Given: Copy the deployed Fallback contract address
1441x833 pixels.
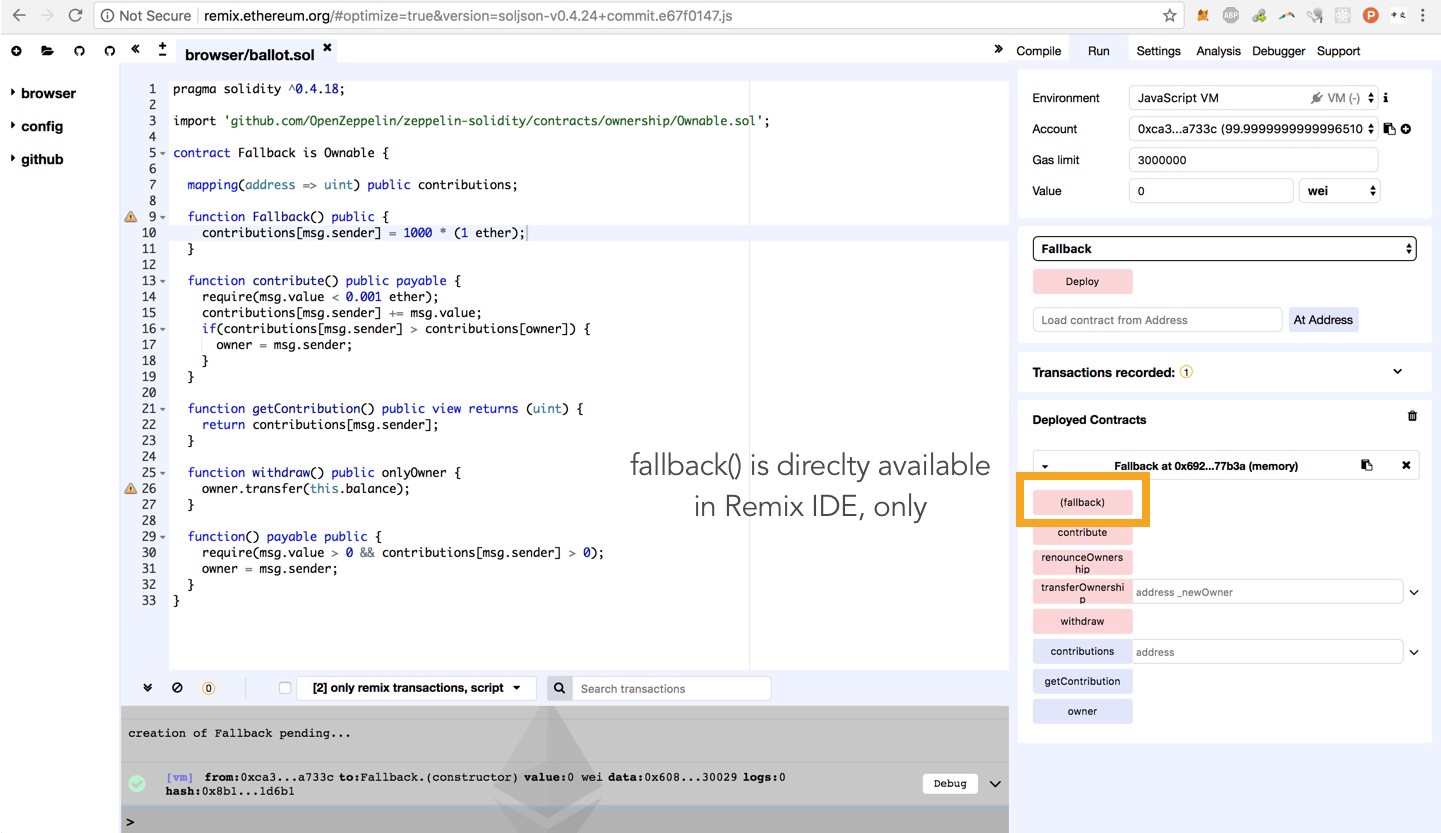Looking at the screenshot, I should [1366, 465].
